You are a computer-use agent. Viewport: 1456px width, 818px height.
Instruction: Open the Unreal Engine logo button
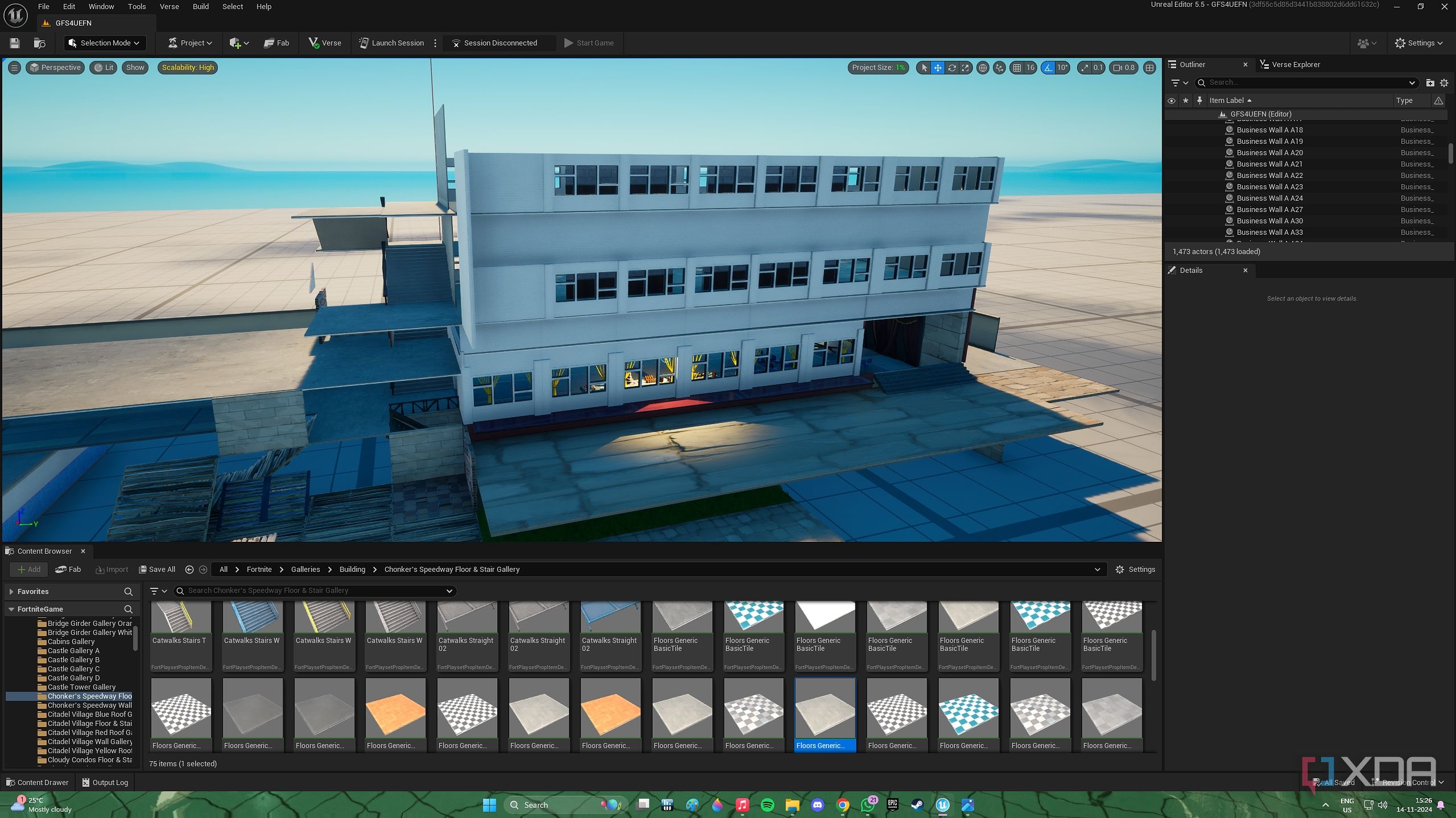pos(15,15)
